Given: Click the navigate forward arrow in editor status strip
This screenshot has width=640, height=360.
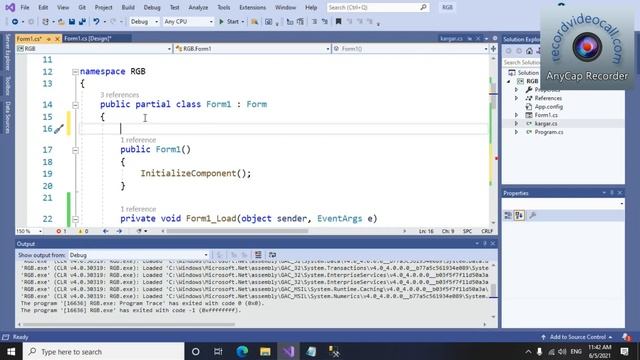Looking at the screenshot, I should (119, 231).
